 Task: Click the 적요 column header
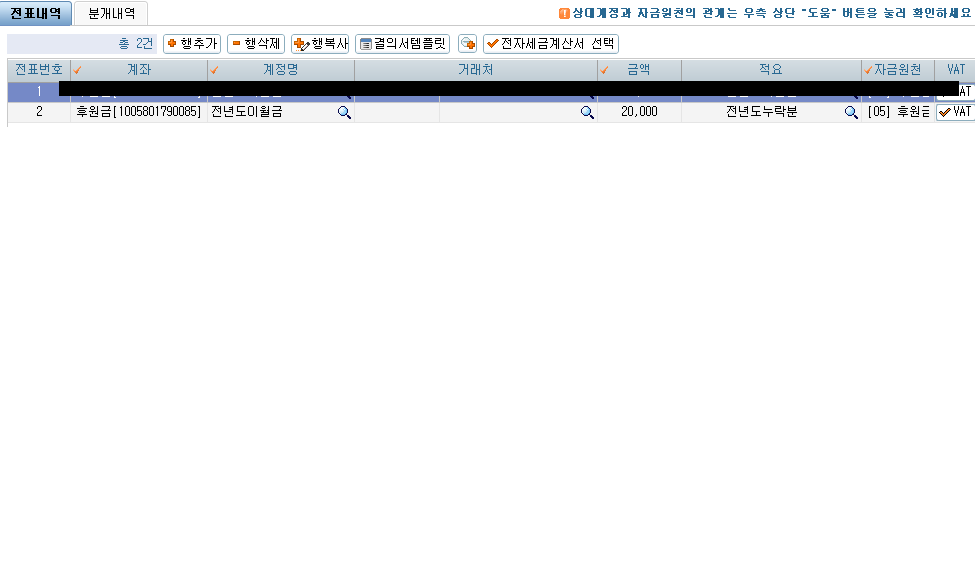click(x=771, y=70)
